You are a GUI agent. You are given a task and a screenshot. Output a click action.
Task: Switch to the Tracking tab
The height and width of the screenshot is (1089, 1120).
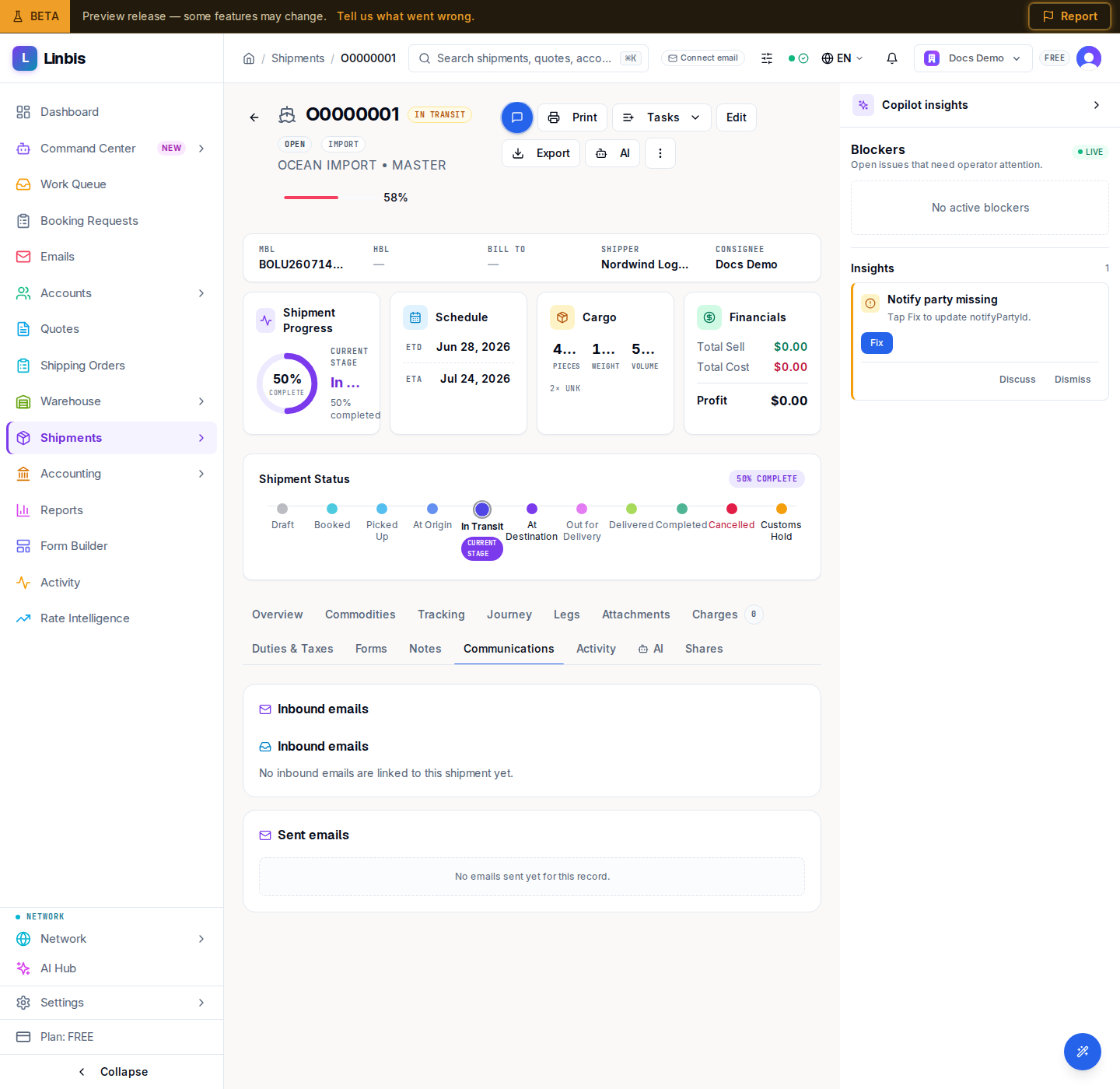coord(441,615)
